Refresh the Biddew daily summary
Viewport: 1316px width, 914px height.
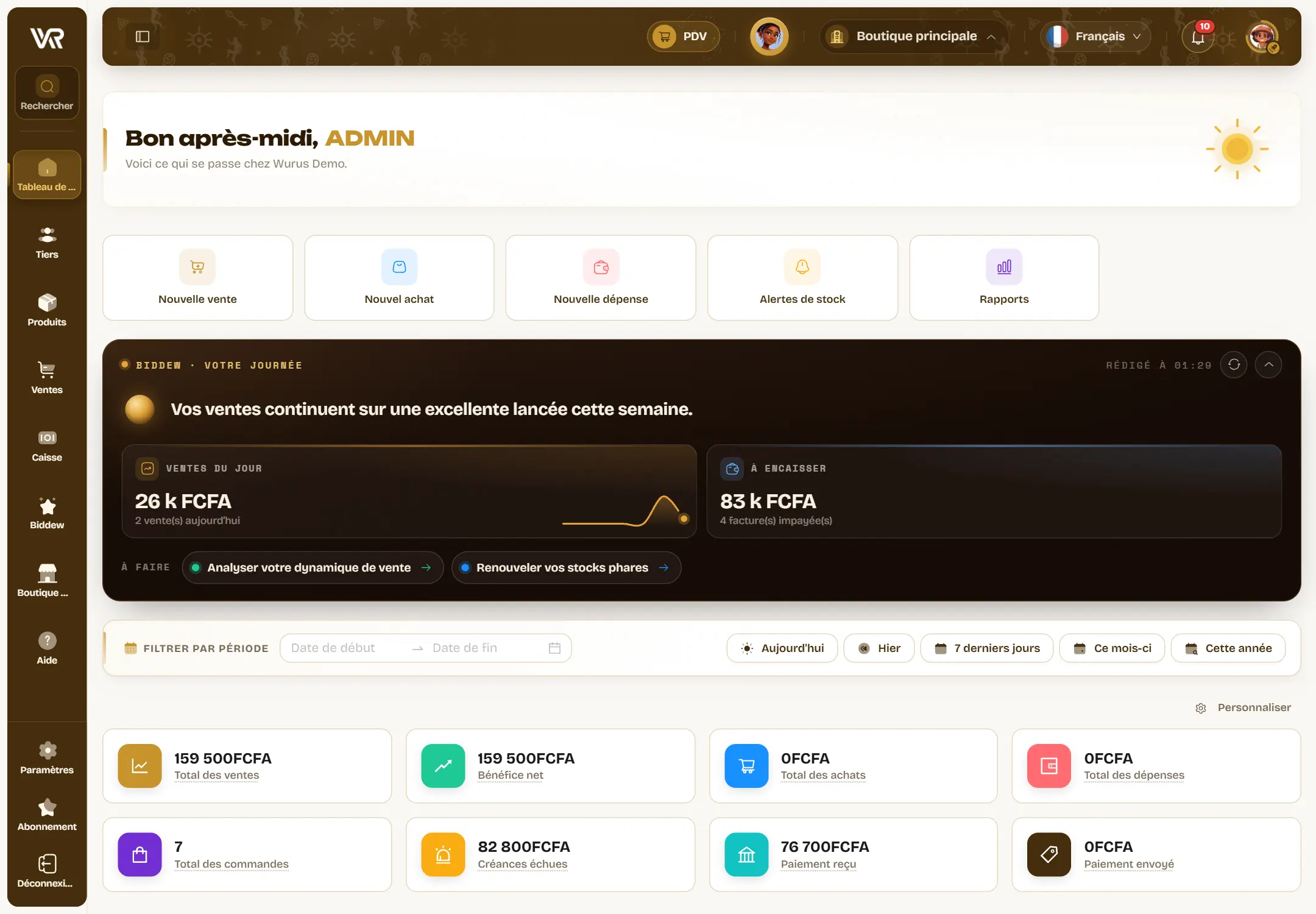pos(1234,364)
